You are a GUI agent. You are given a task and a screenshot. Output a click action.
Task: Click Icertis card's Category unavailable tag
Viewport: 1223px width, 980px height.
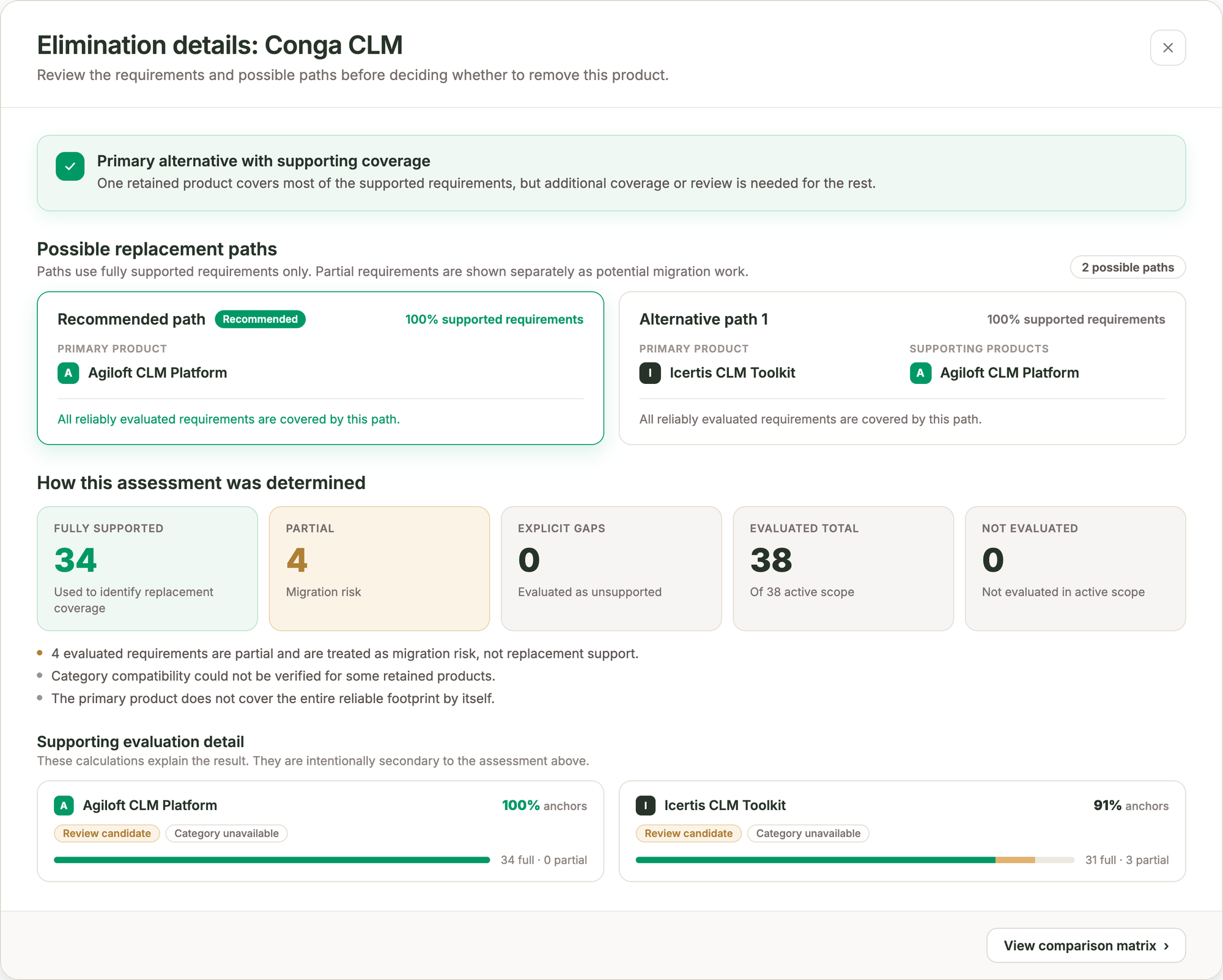[808, 833]
